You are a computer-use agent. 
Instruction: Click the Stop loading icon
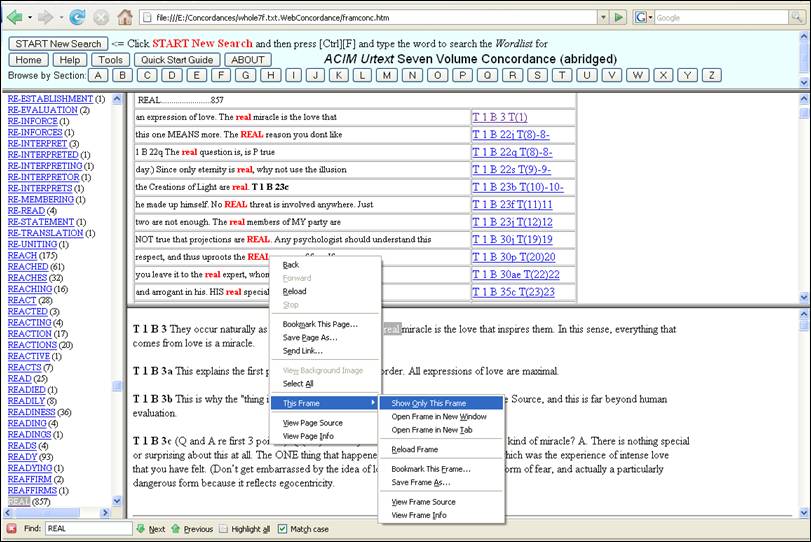point(101,18)
